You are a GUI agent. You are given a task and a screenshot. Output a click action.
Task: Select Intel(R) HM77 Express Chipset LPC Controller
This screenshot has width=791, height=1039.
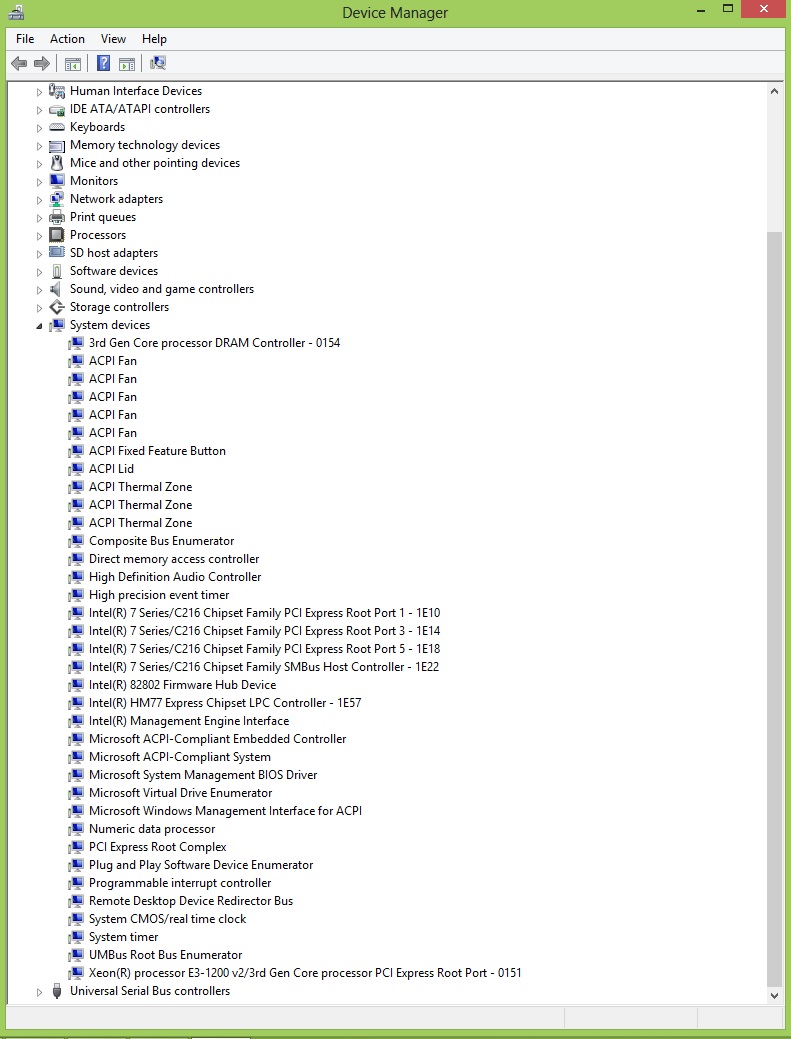[x=225, y=703]
